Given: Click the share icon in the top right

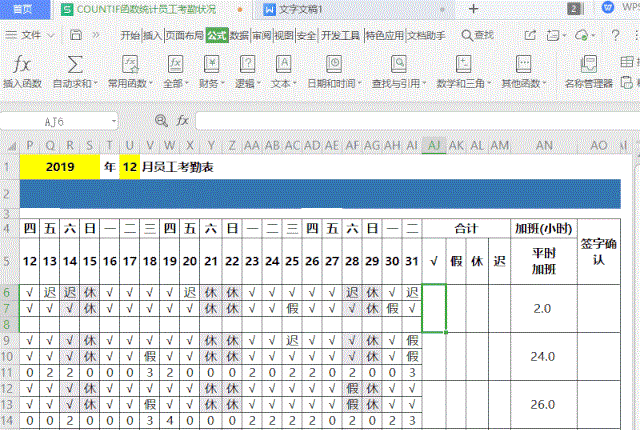Looking at the screenshot, I should click(x=530, y=35).
